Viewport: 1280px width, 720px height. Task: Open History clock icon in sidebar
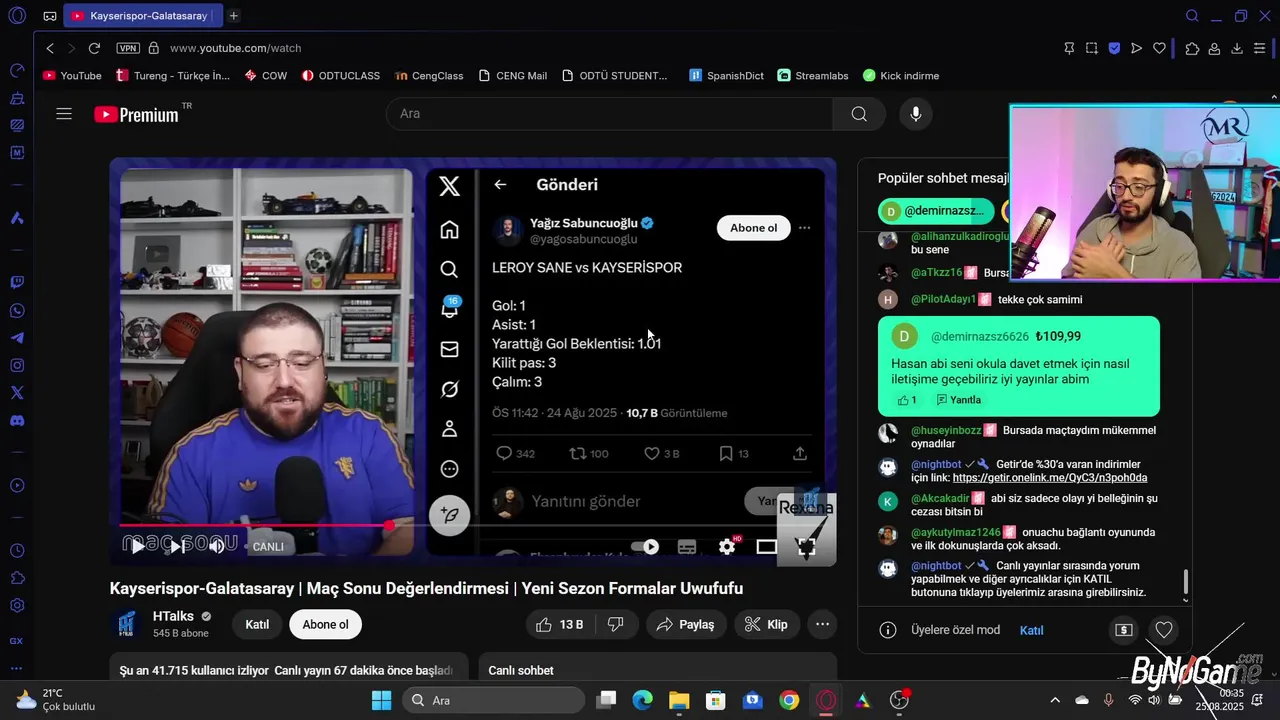(x=17, y=551)
